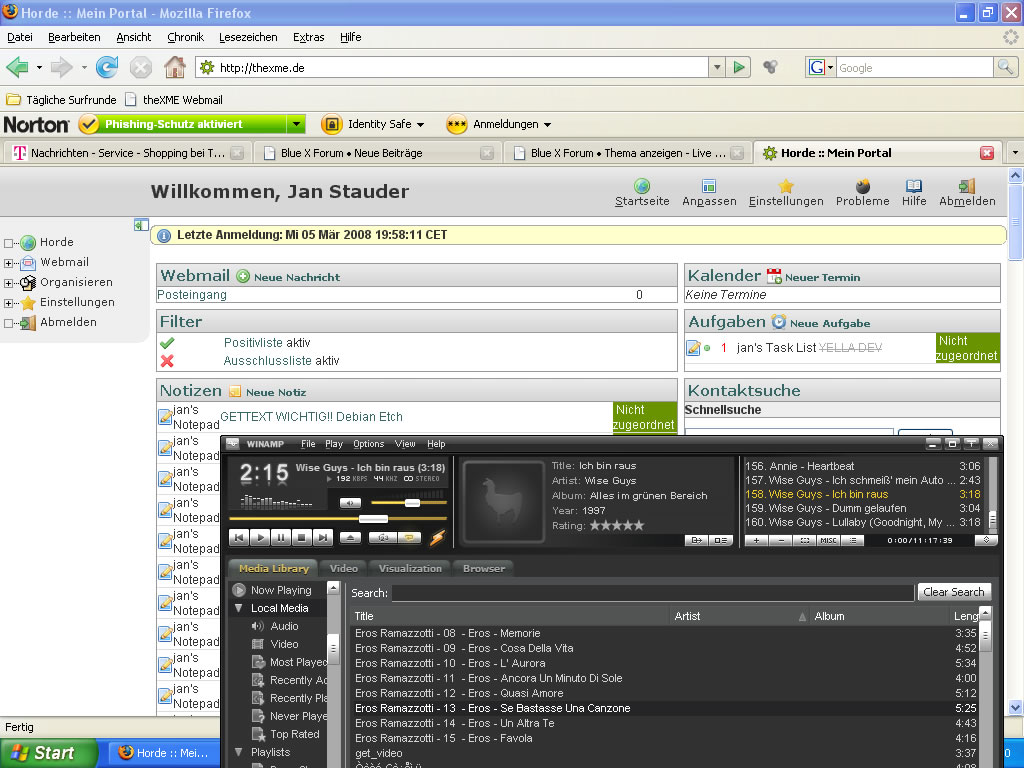Open Winamp's Options menu
The height and width of the screenshot is (768, 1024).
pyautogui.click(x=368, y=444)
